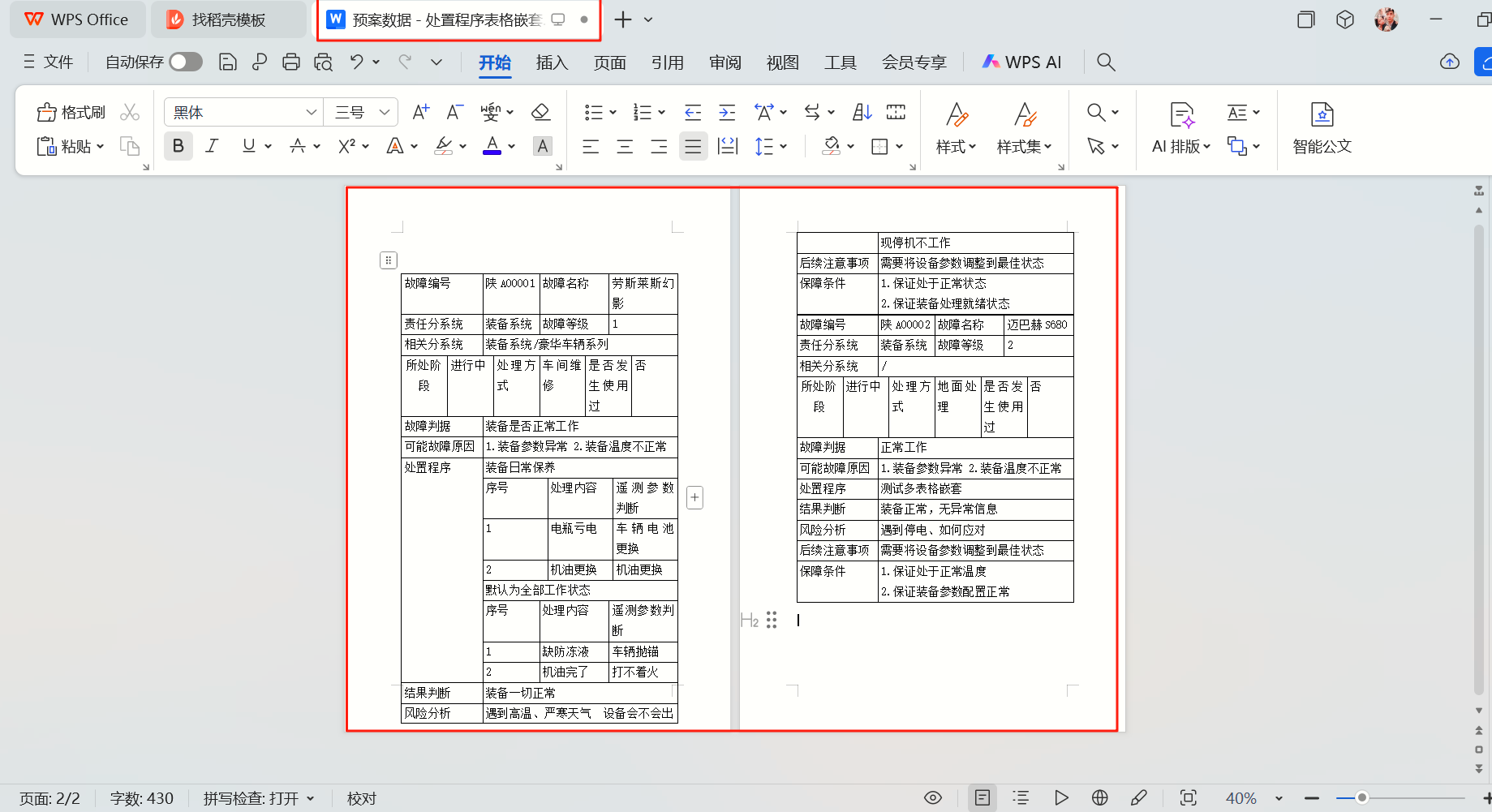Click the eraser Clear Formatting icon
This screenshot has width=1492, height=812.
(x=540, y=112)
